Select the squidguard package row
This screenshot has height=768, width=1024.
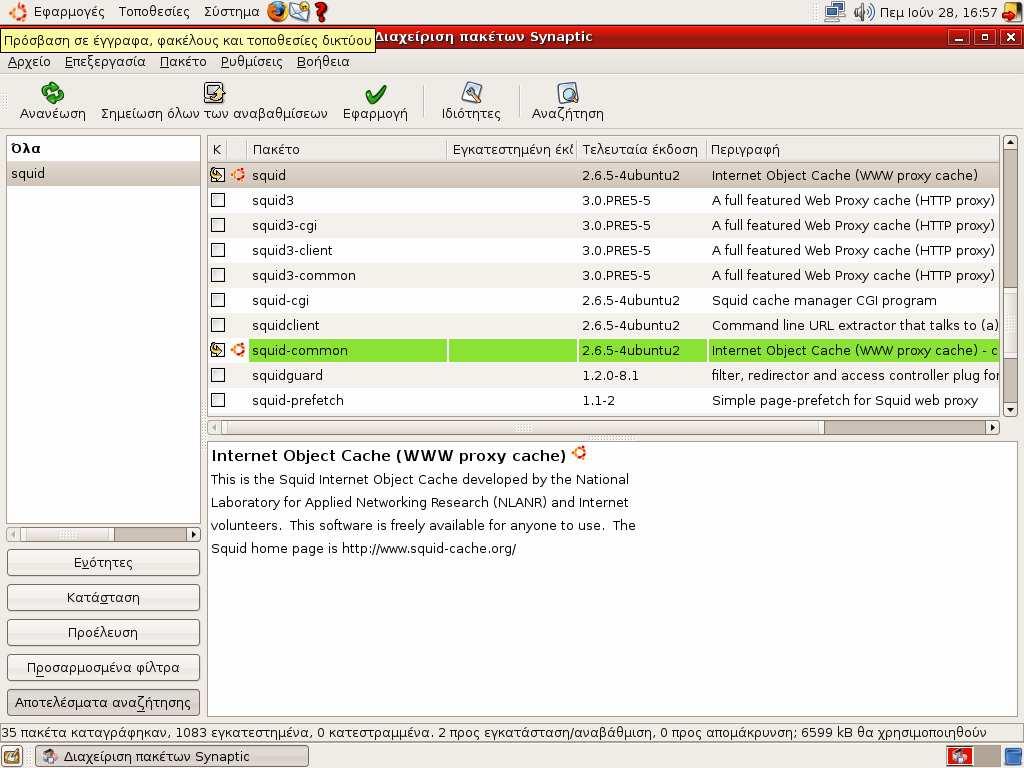pyautogui.click(x=604, y=375)
